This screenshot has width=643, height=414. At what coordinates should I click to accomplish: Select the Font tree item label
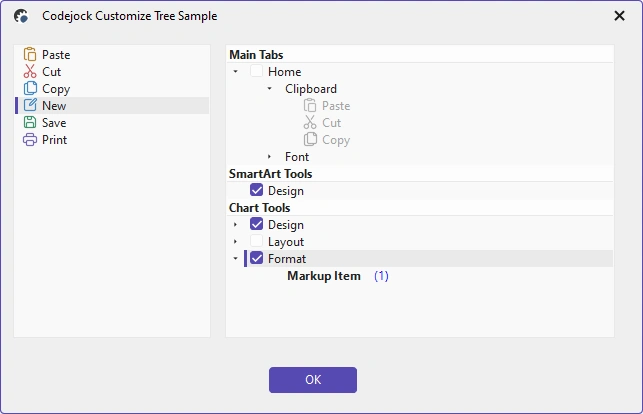[x=297, y=157]
